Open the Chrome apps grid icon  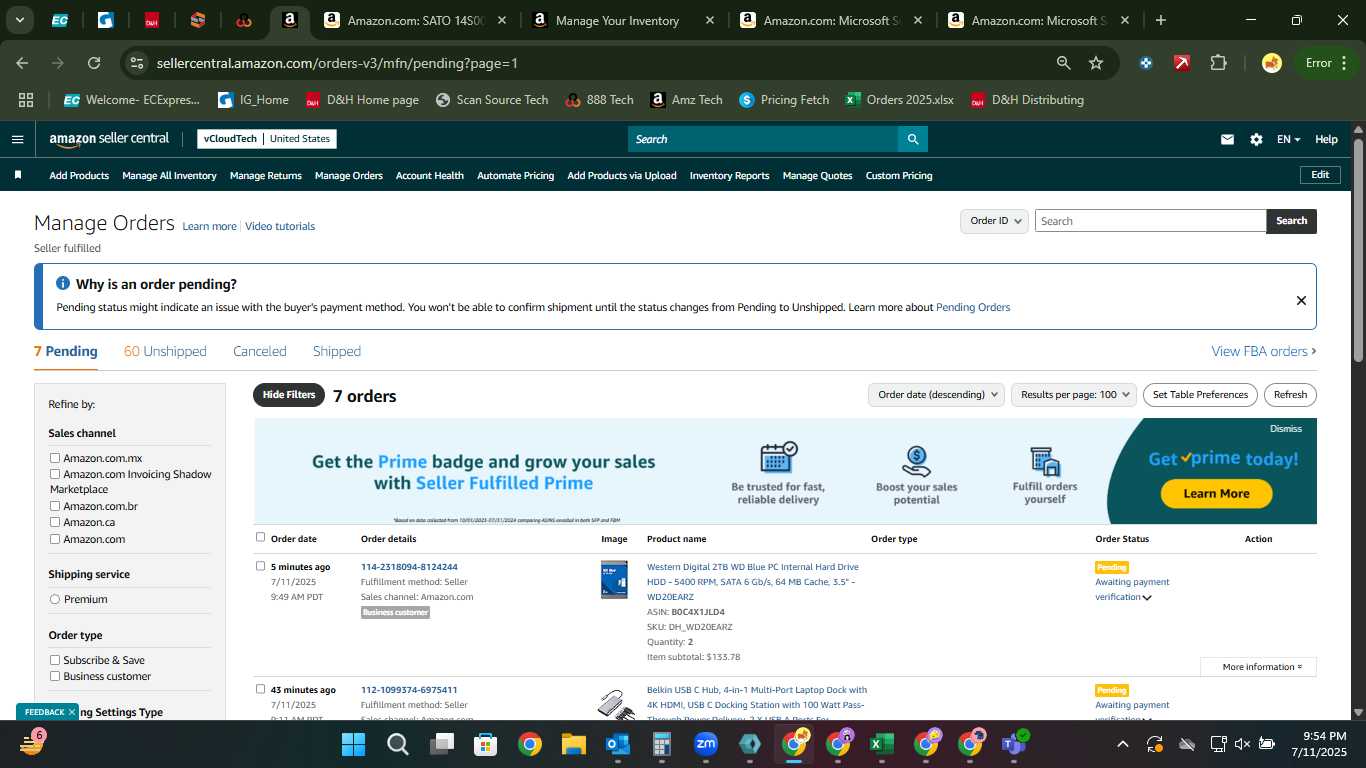(26, 100)
